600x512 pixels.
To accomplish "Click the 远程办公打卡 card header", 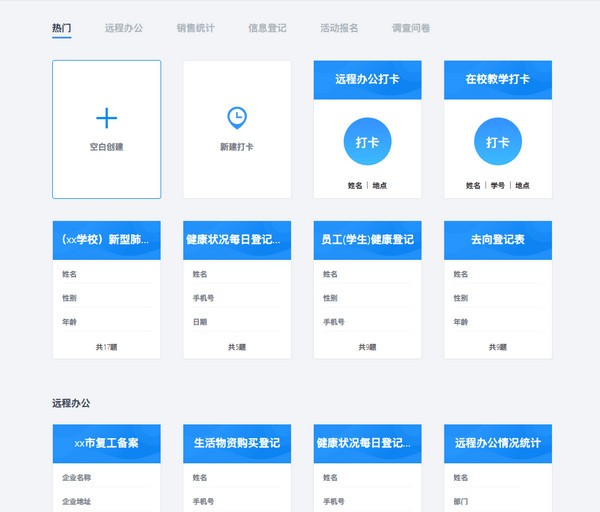I will point(367,79).
